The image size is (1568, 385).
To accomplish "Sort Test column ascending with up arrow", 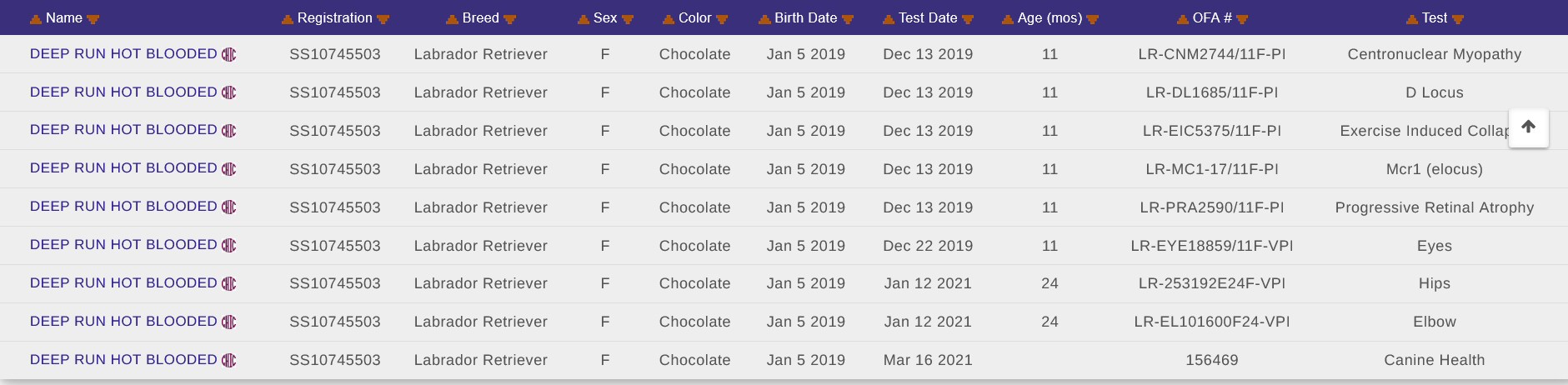I will (1411, 19).
